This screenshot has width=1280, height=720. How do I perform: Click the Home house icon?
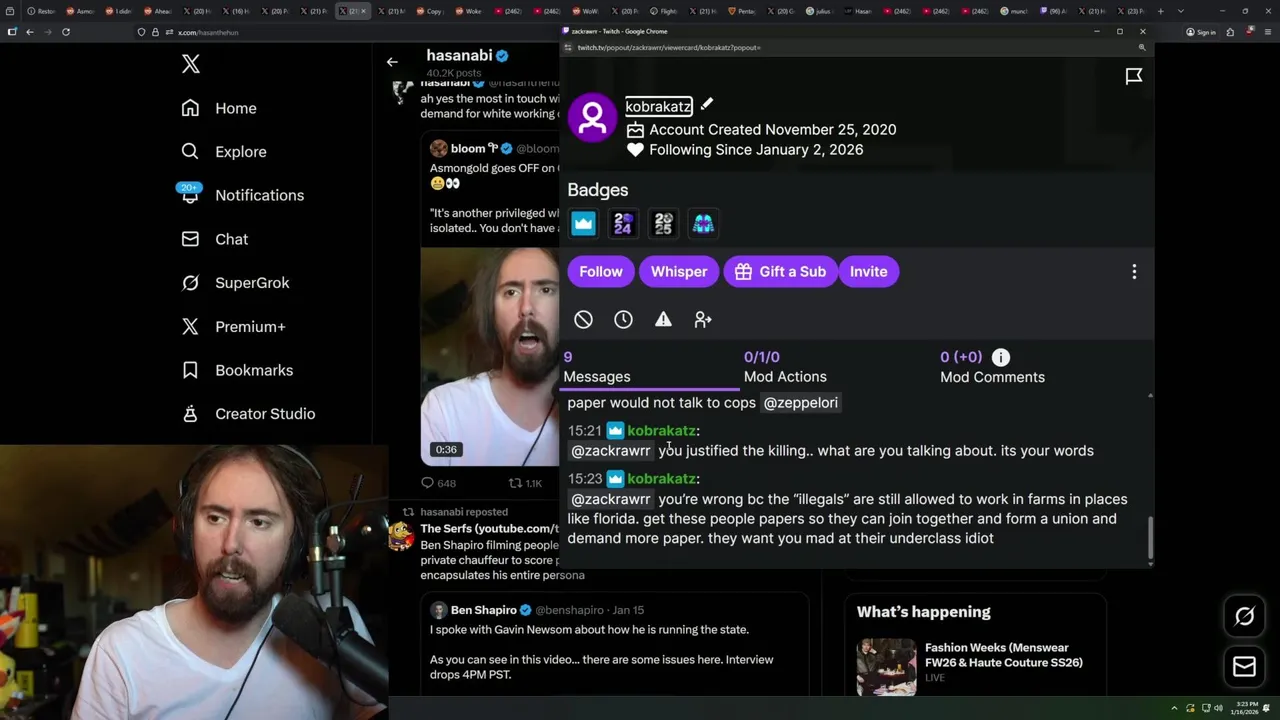tap(190, 108)
